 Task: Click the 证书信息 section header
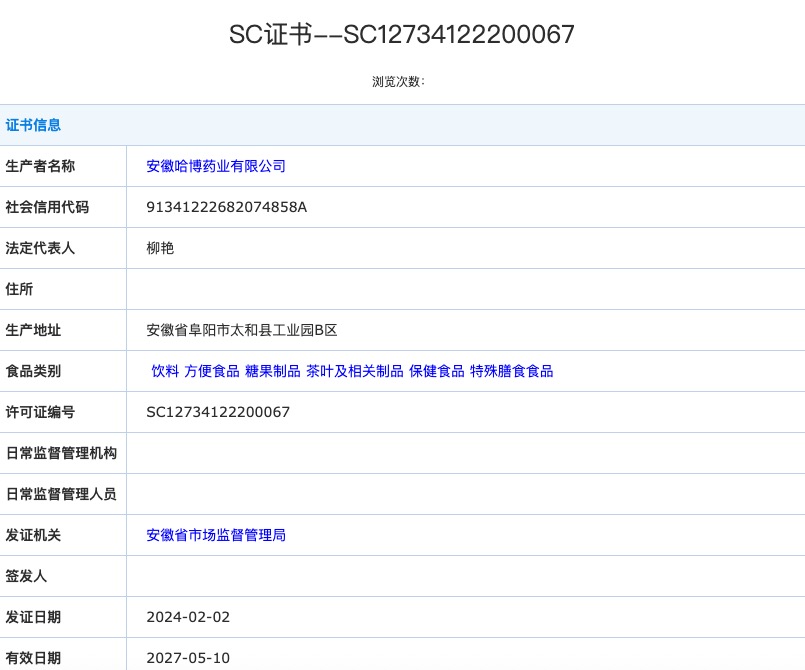click(33, 125)
